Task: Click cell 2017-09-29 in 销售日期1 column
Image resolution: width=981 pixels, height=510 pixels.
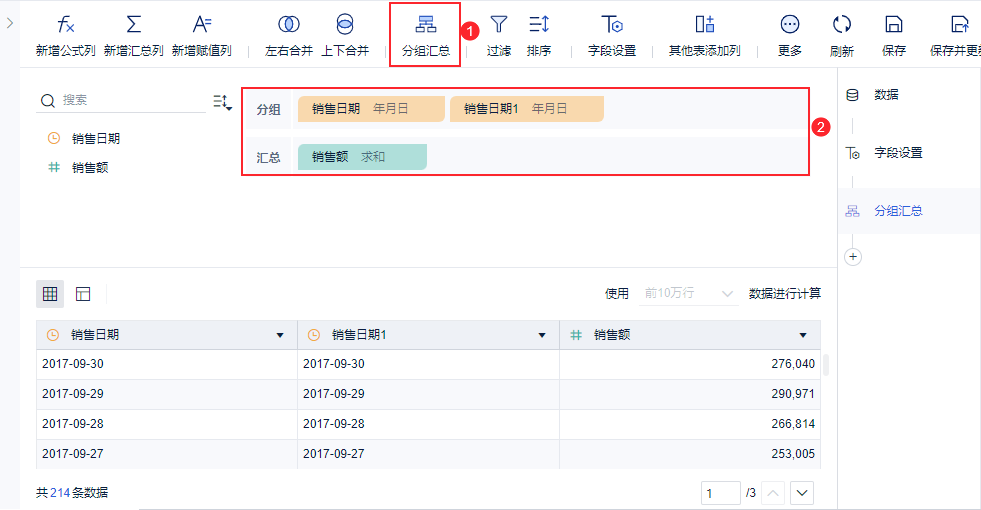Action: 428,394
